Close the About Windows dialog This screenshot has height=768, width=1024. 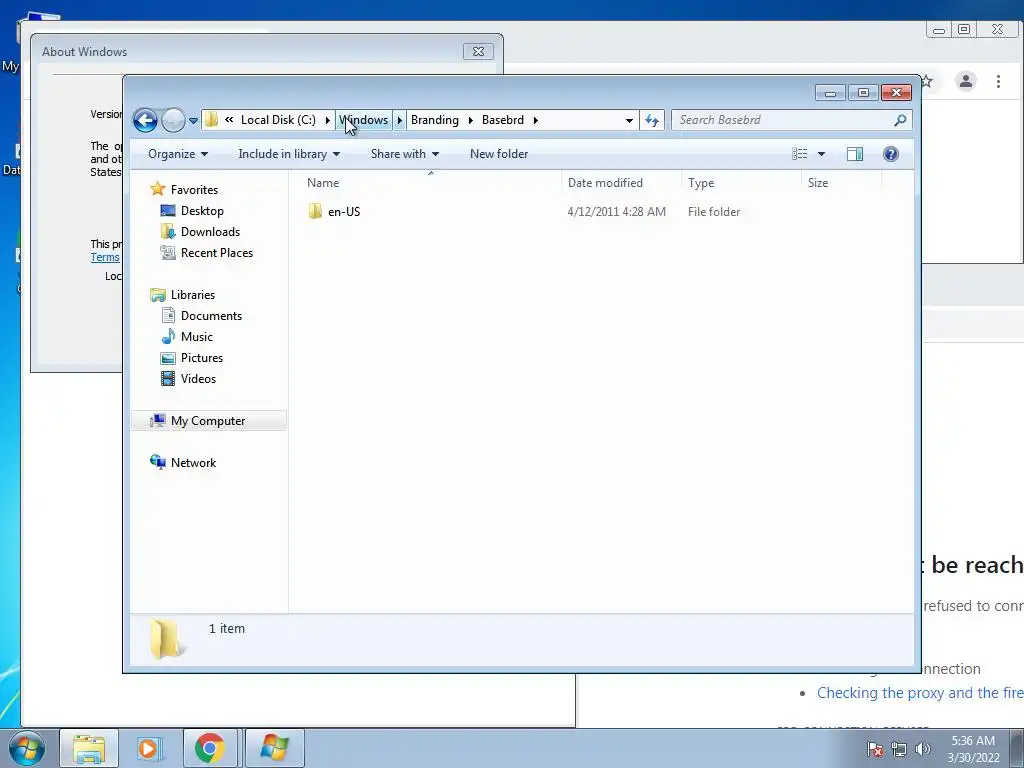pos(478,52)
